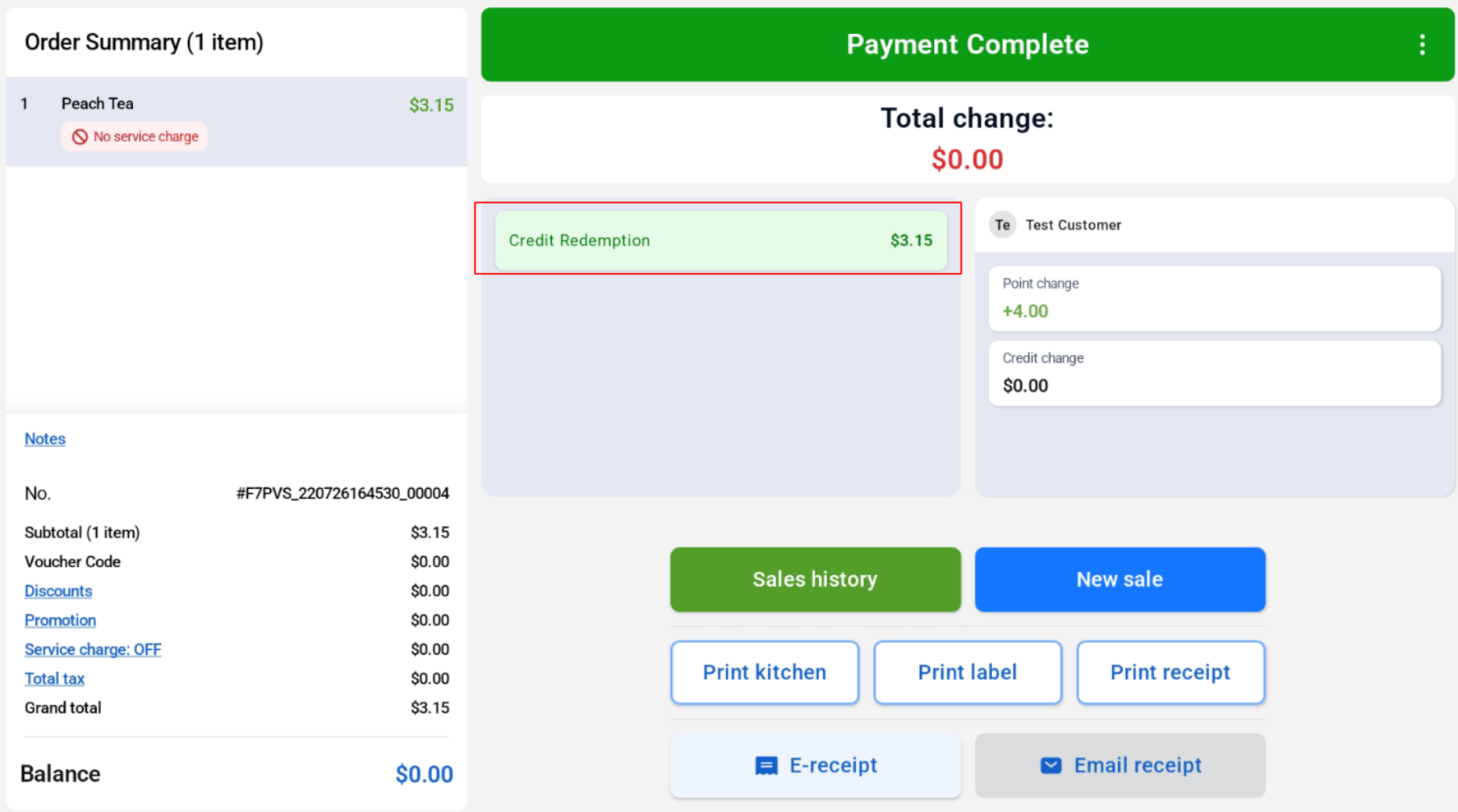Open the Notes link
The width and height of the screenshot is (1458, 812).
[45, 439]
